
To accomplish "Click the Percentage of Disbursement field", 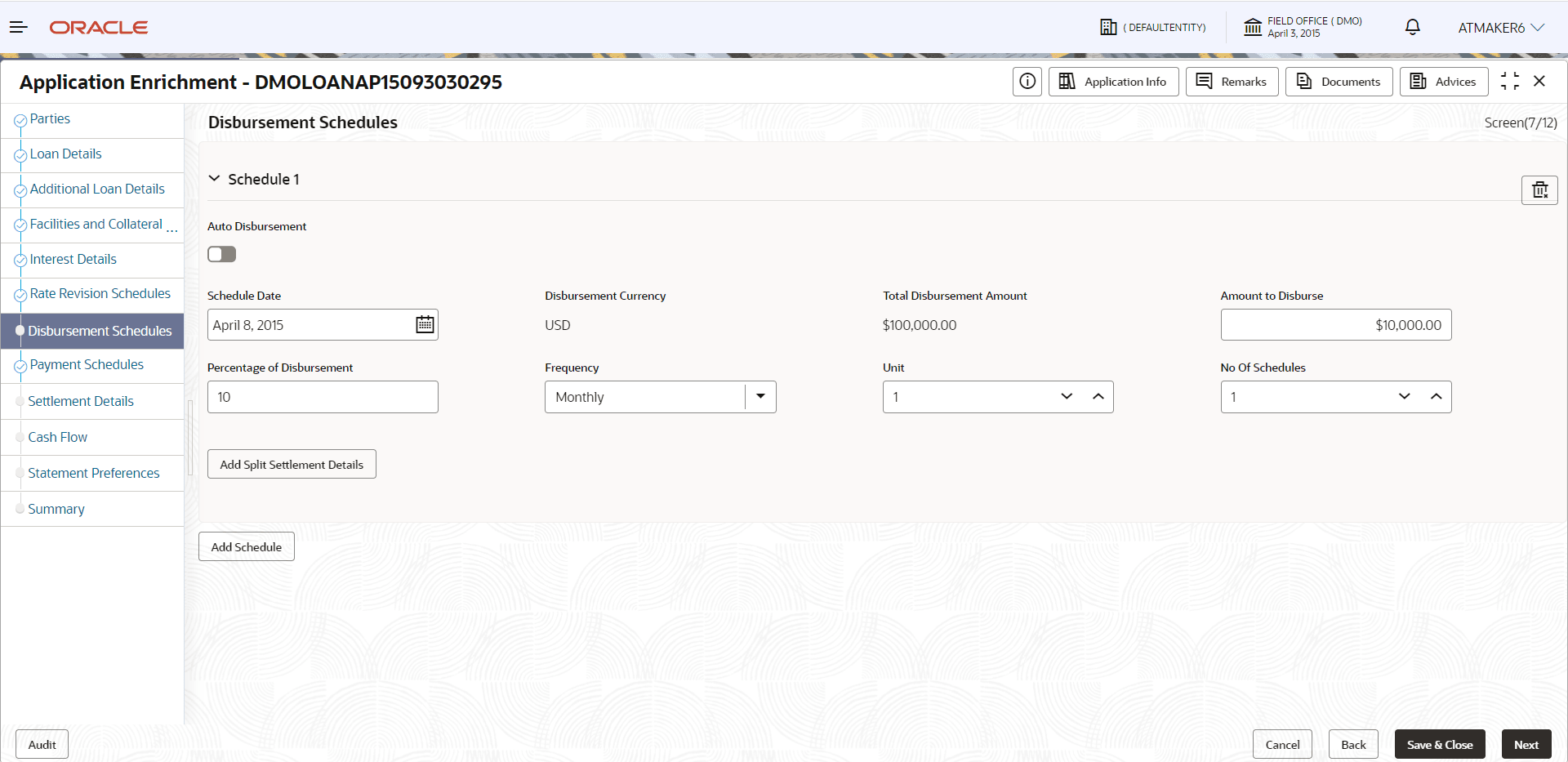I will point(323,397).
